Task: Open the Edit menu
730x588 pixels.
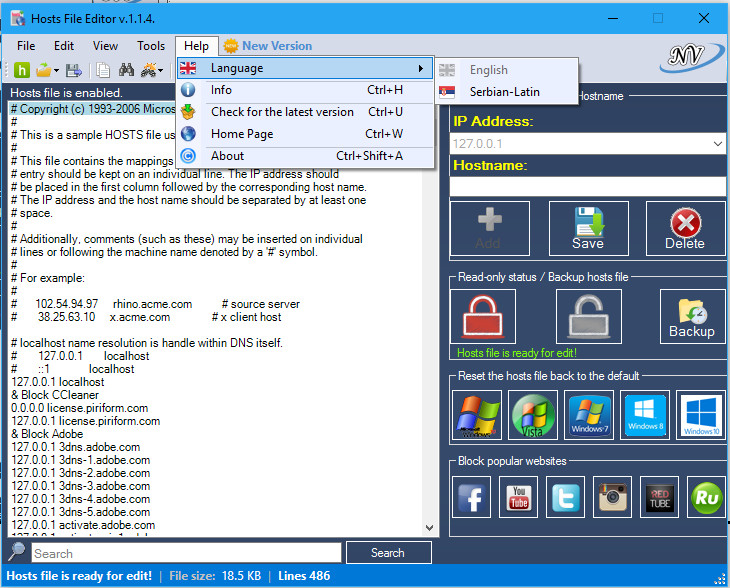Action: [x=64, y=46]
